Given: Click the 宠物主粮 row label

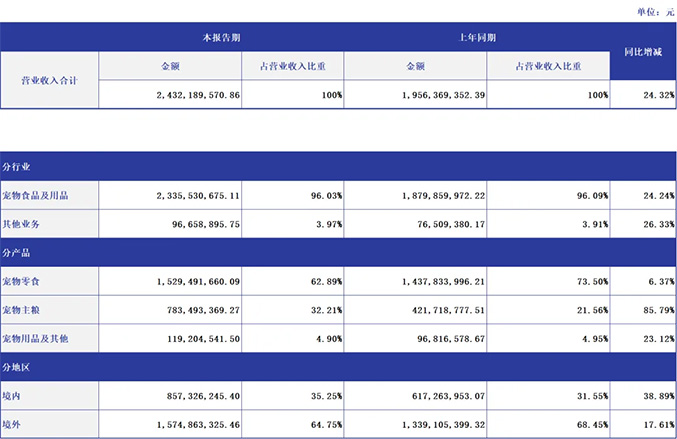Looking at the screenshot, I should pyautogui.click(x=50, y=311).
